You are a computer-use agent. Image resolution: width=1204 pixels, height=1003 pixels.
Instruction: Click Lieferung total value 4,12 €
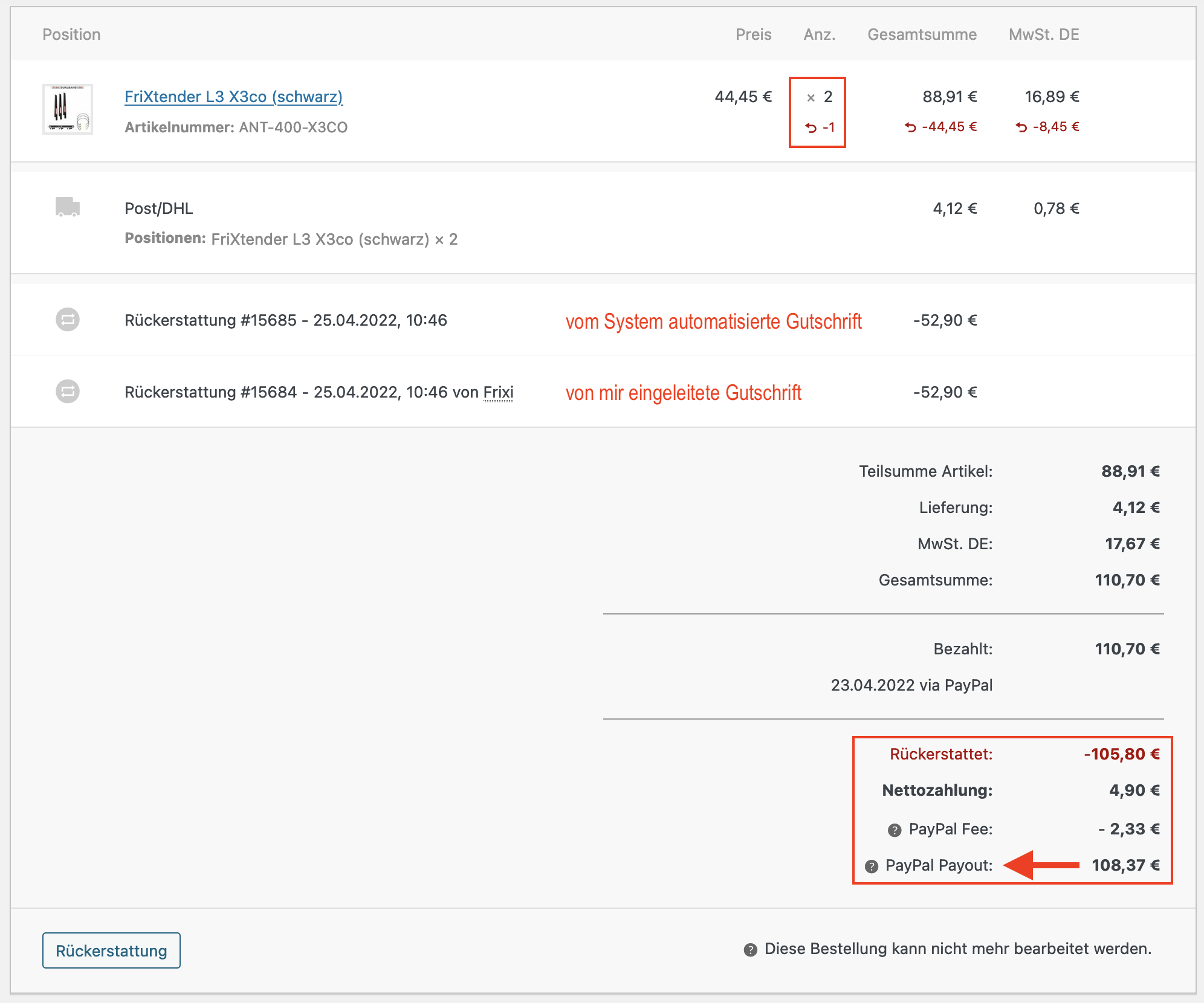pos(1136,508)
